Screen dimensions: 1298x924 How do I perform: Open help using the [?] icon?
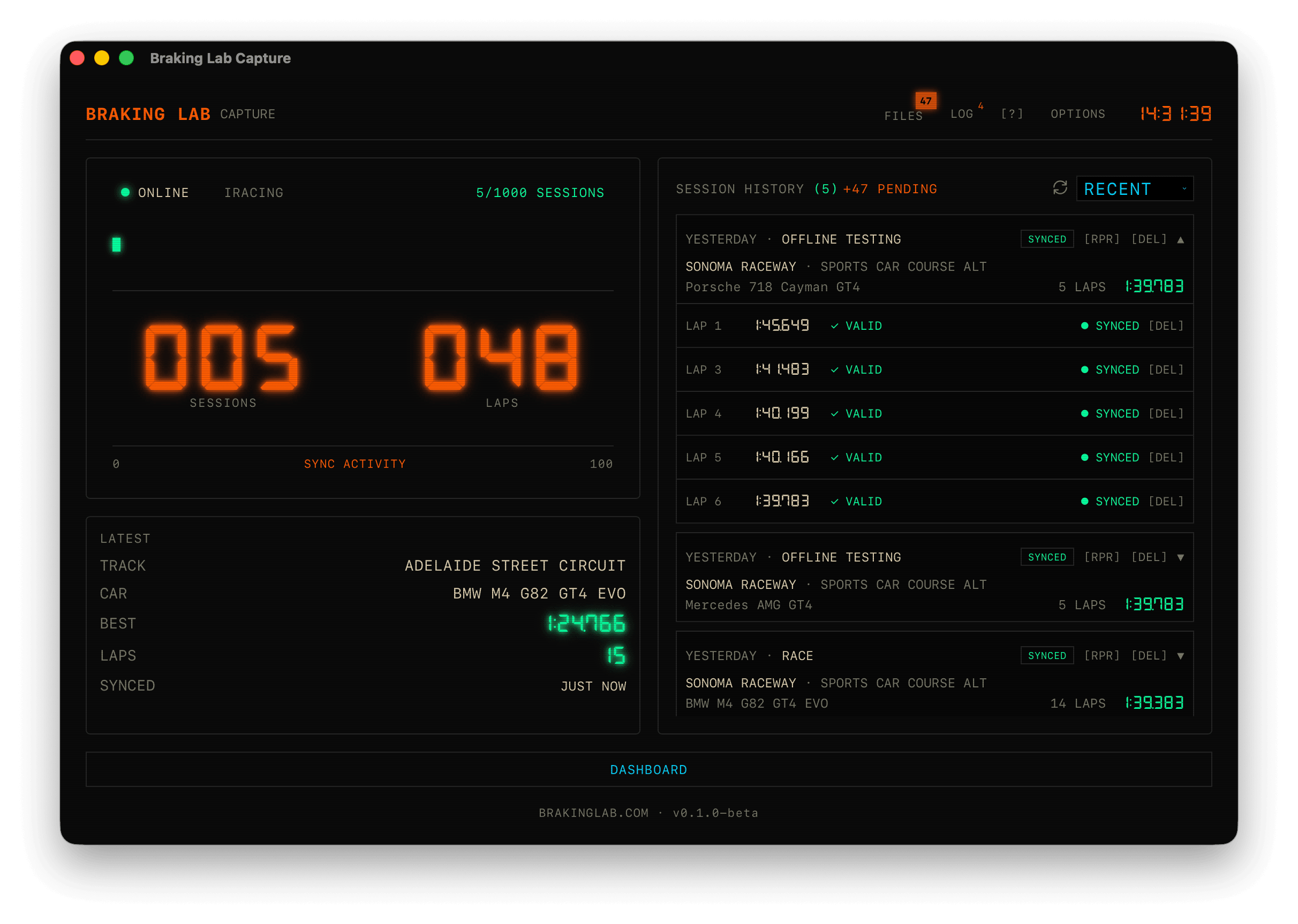1012,114
